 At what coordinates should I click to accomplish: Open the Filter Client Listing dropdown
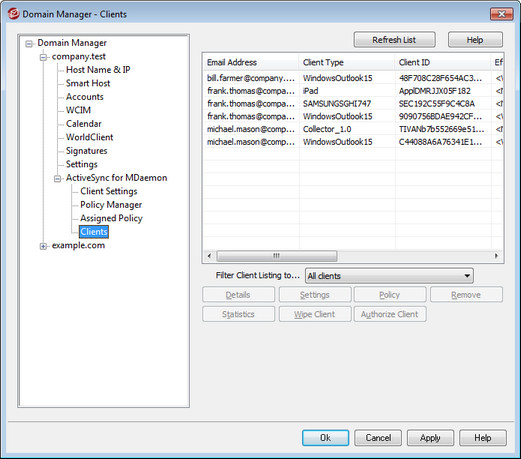coord(389,276)
